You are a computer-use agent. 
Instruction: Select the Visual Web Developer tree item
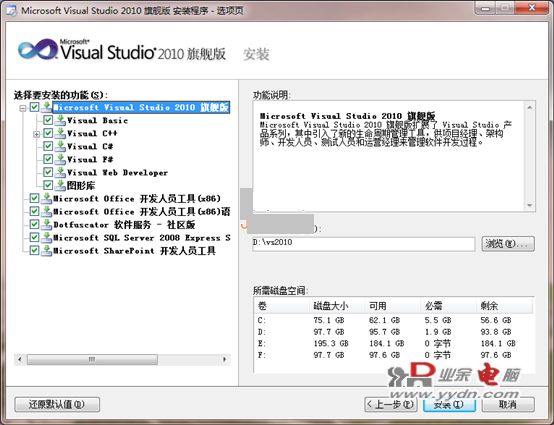pyautogui.click(x=117, y=173)
